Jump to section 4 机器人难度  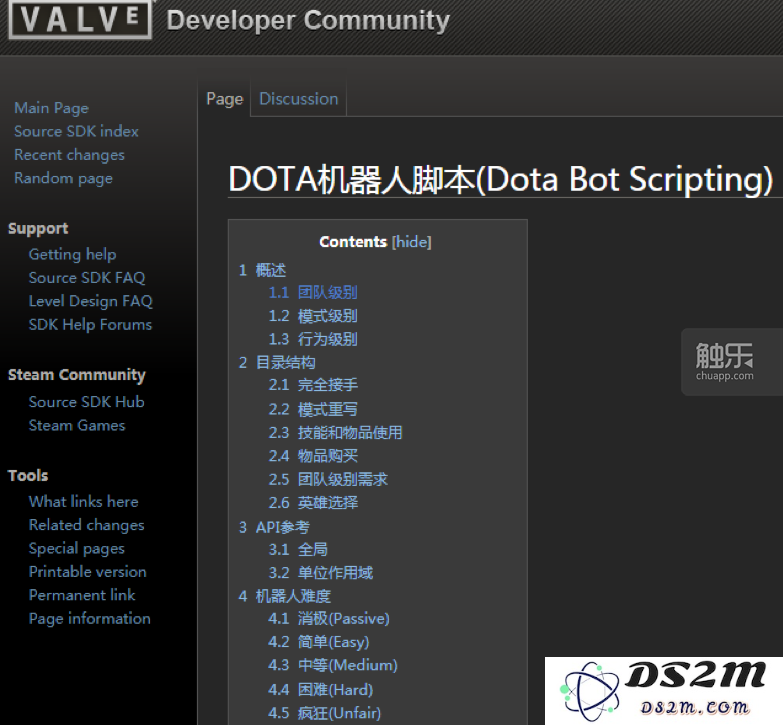[284, 596]
